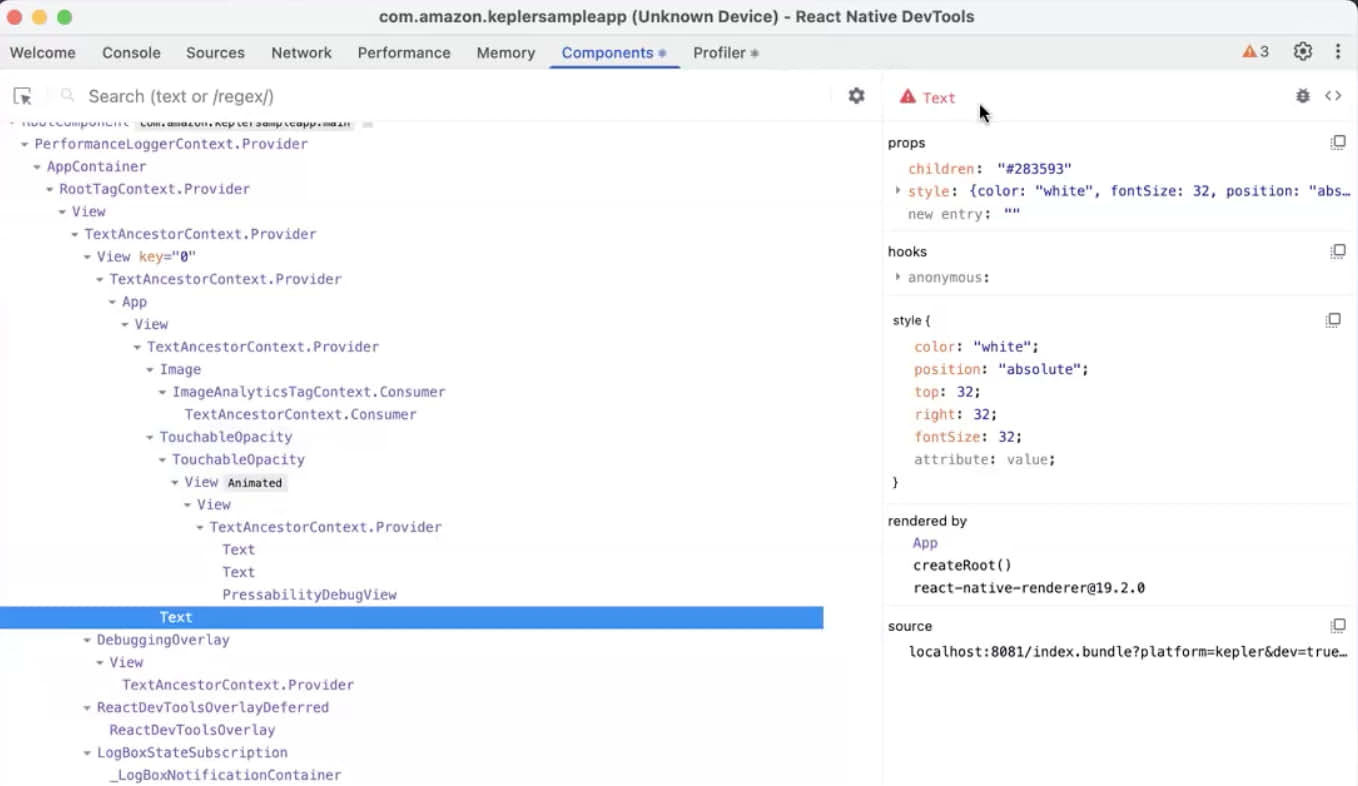
Task: Click react-native-renderer@19.2.0 entry
Action: coord(1029,588)
